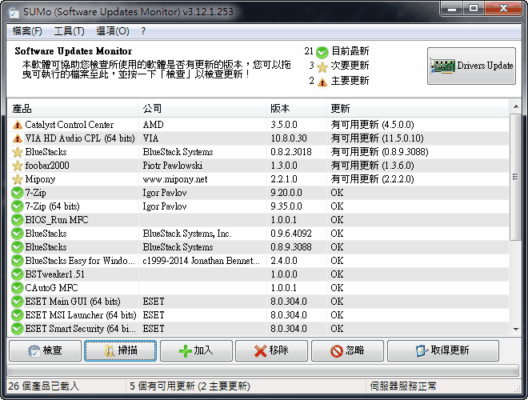The height and width of the screenshot is (400, 528).
Task: Click the 掃描 scan button
Action: 120,351
